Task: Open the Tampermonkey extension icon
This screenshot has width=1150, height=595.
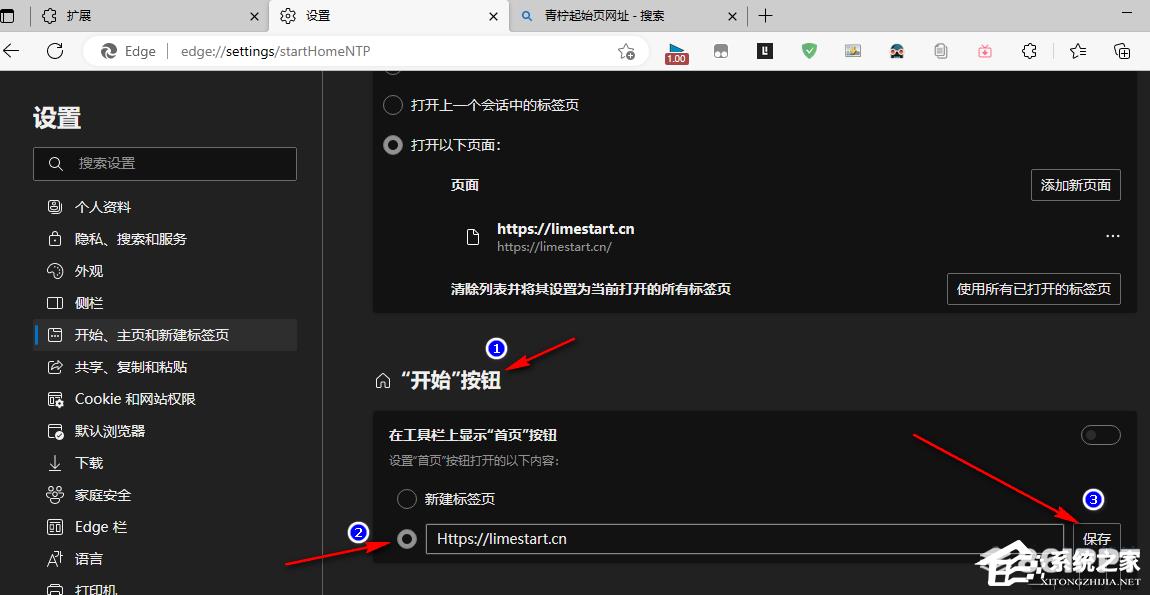Action: coord(721,51)
